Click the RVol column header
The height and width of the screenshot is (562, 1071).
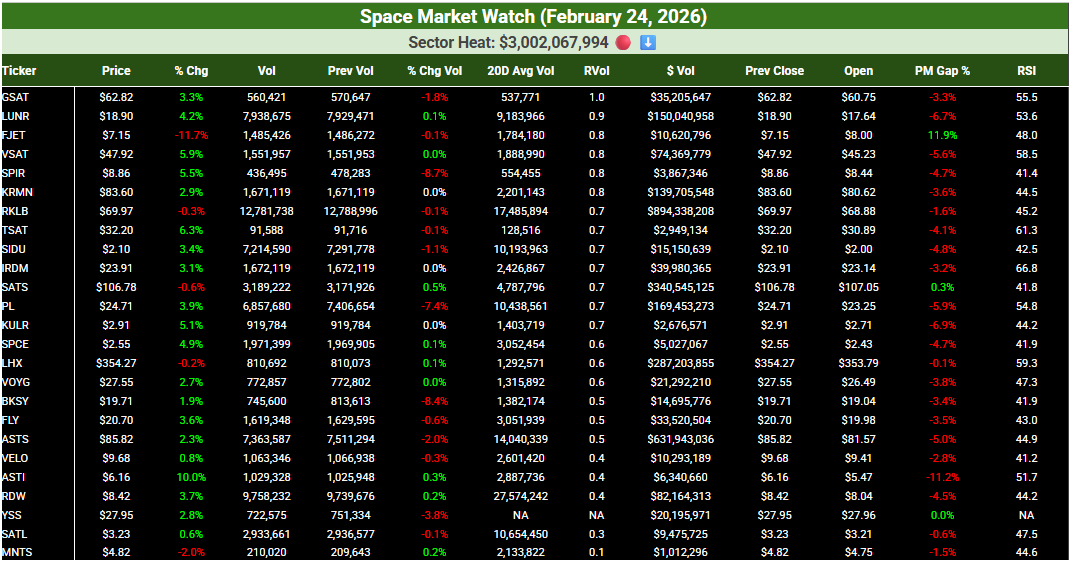click(x=596, y=70)
